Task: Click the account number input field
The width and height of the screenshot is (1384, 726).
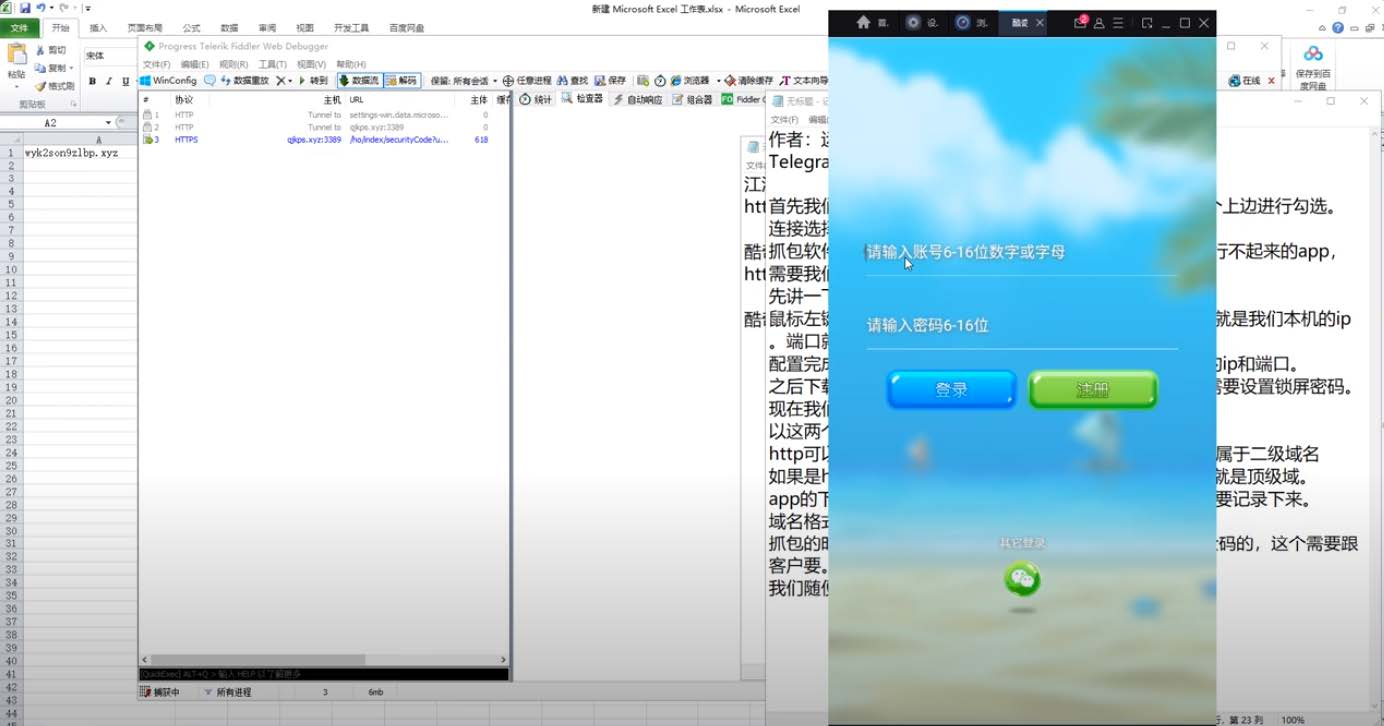Action: click(1020, 252)
